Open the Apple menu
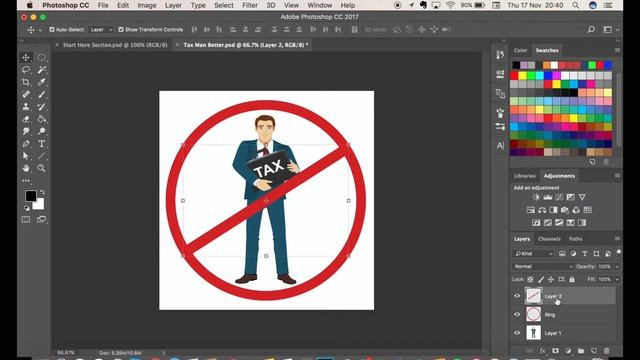 pos(29,5)
